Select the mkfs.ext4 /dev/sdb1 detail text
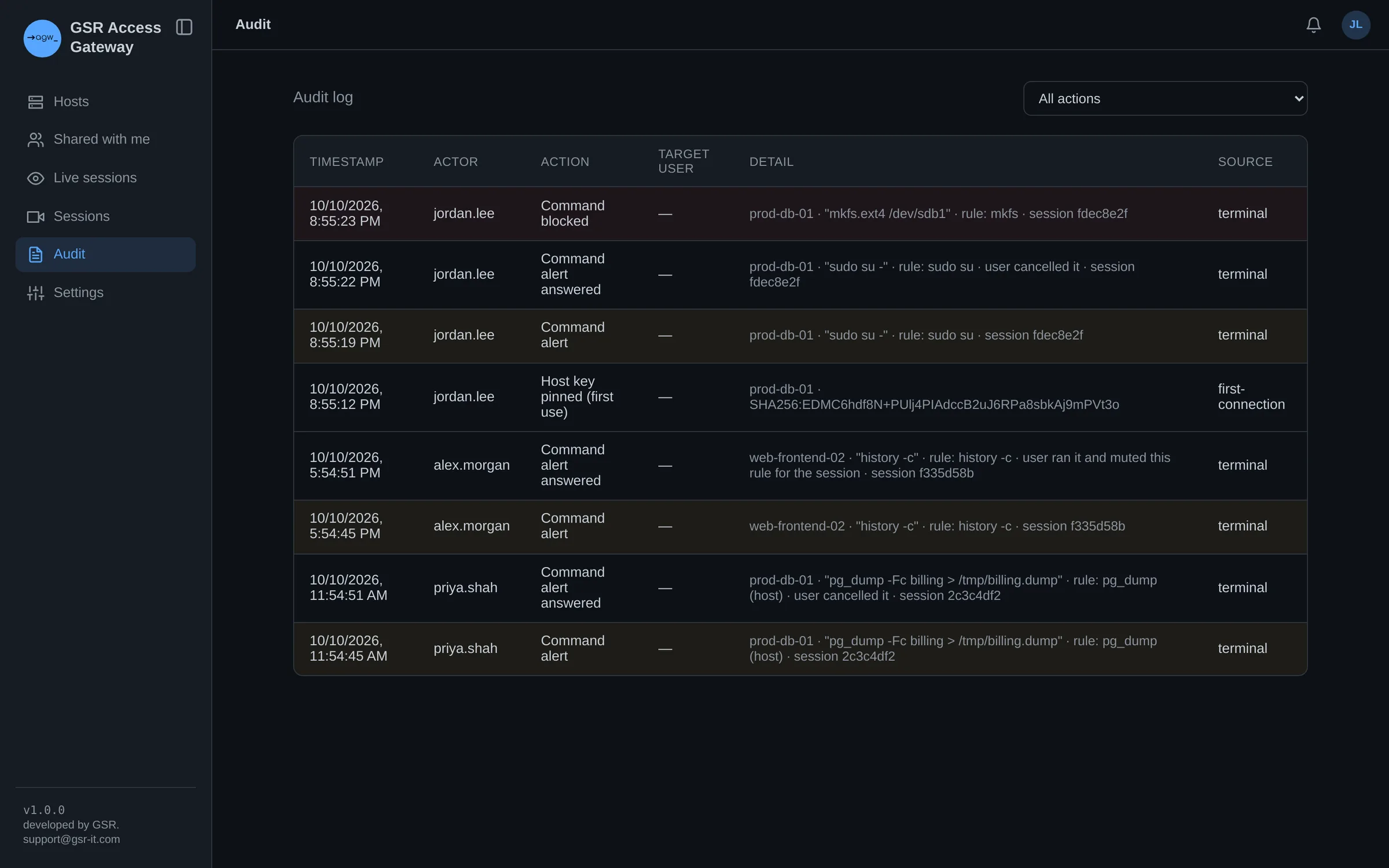This screenshot has width=1389, height=868. [x=938, y=214]
